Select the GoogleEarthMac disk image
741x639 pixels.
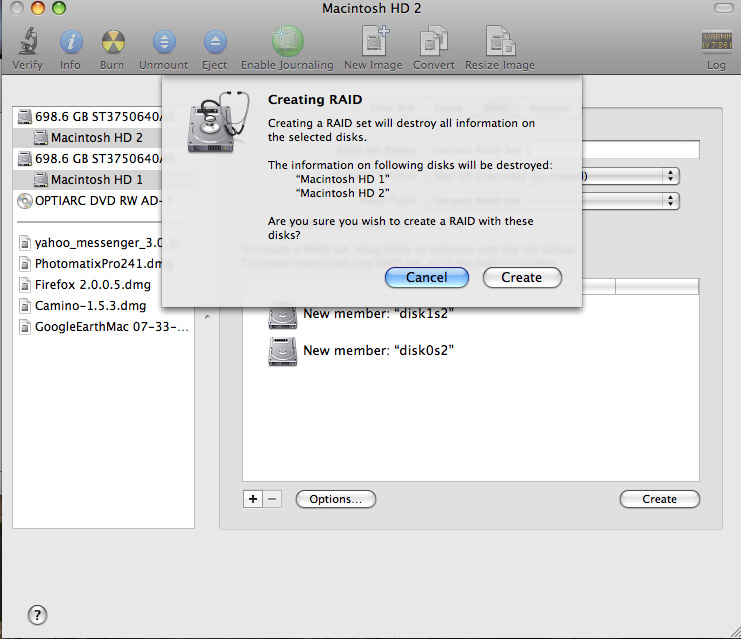pyautogui.click(x=103, y=327)
